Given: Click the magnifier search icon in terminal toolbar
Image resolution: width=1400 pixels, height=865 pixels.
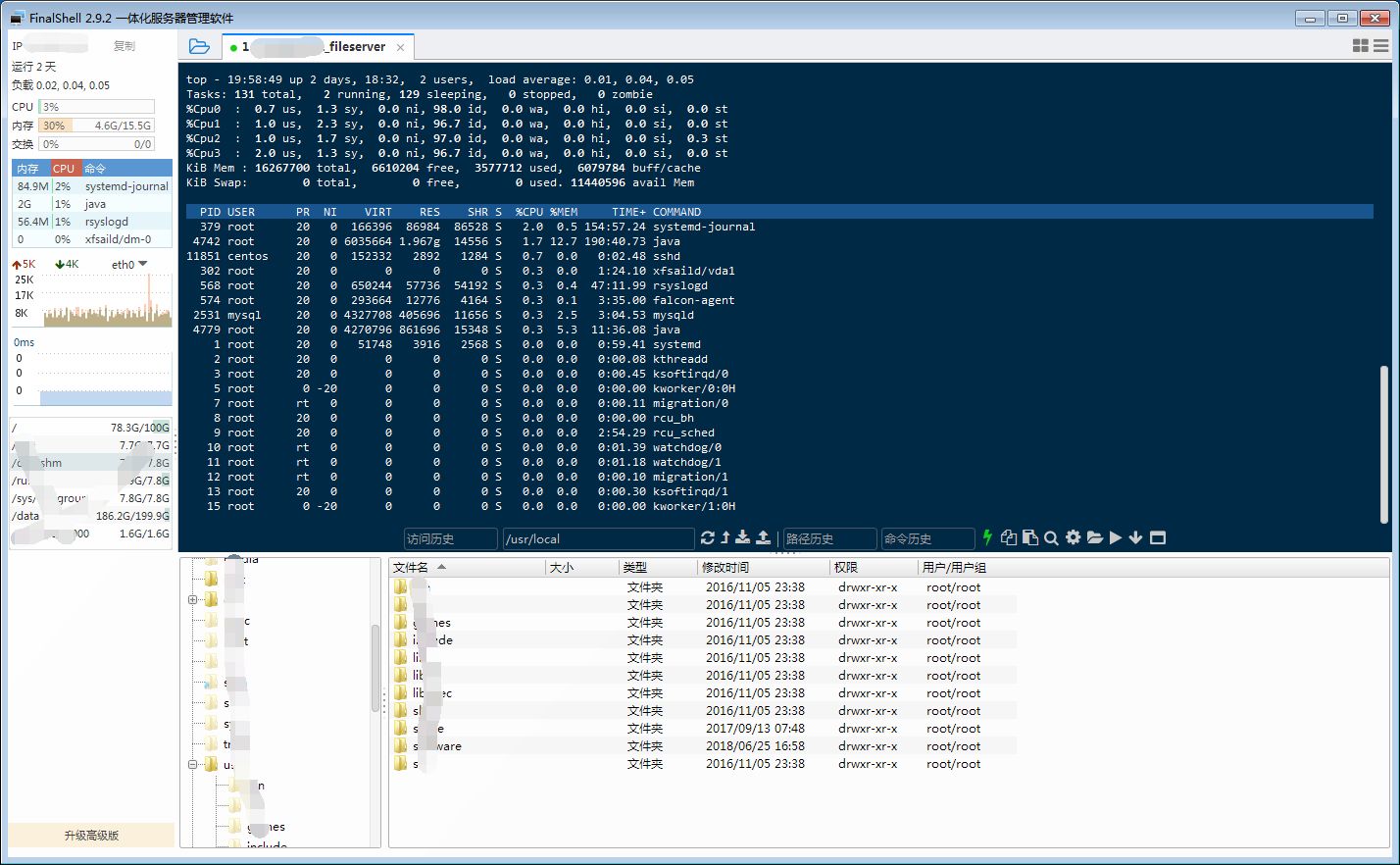Looking at the screenshot, I should coord(1051,537).
